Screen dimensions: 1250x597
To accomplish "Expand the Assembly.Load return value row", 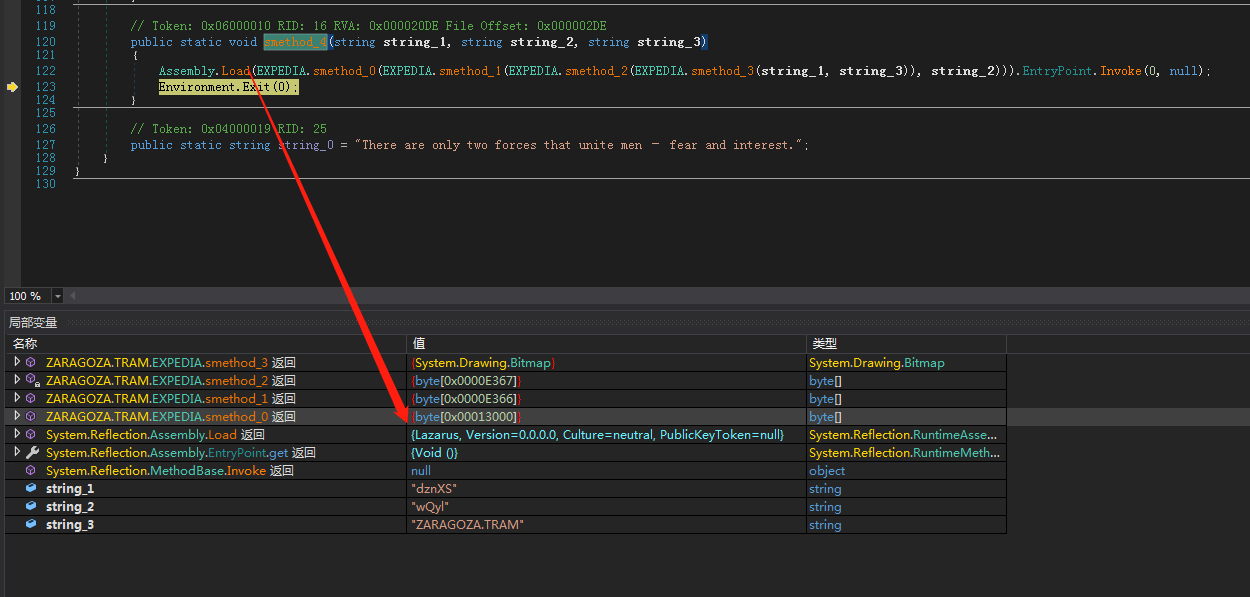I will (x=16, y=435).
